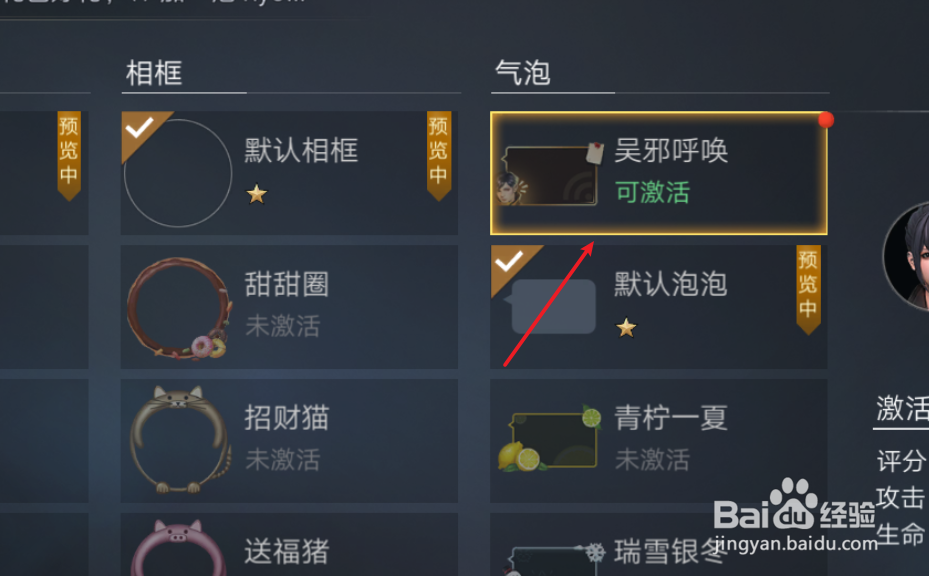Screen dimensions: 929x576
Task: Click the 未激活 label under 甜甜圈
Action: tap(283, 326)
